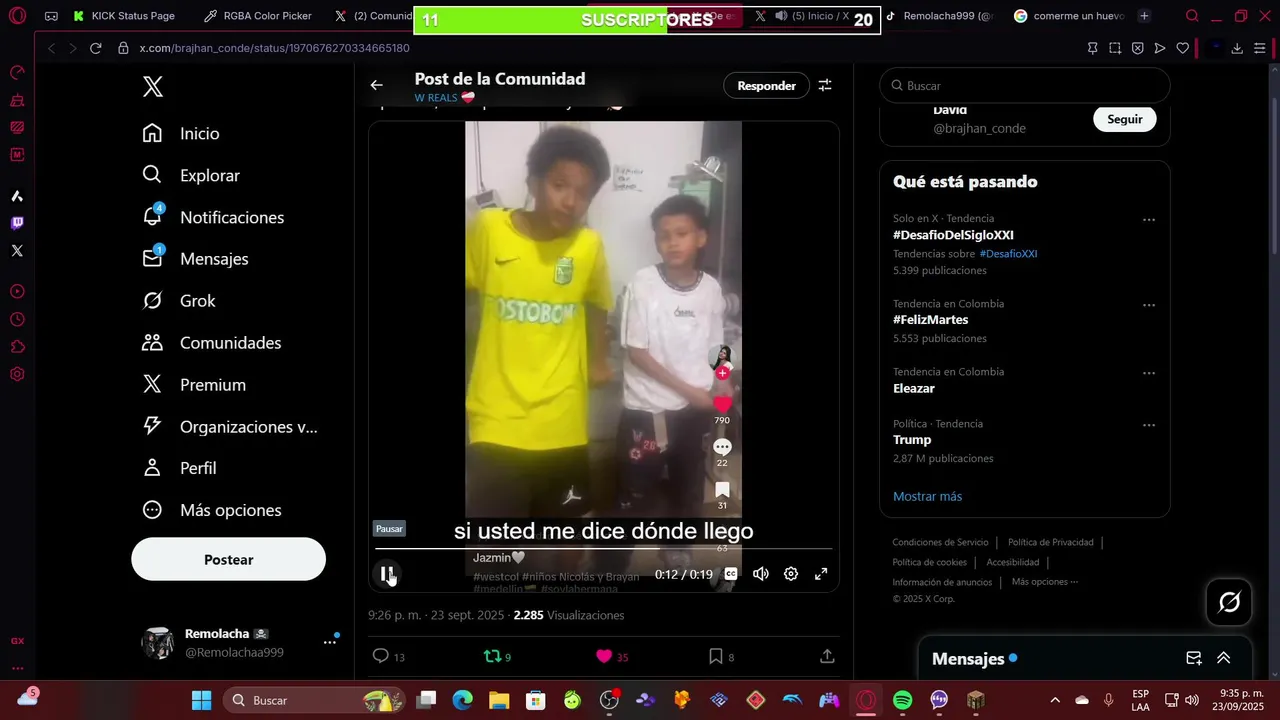Screen dimensions: 1280x720
Task: Compose new message in Mensajes drawer
Action: point(1194,658)
